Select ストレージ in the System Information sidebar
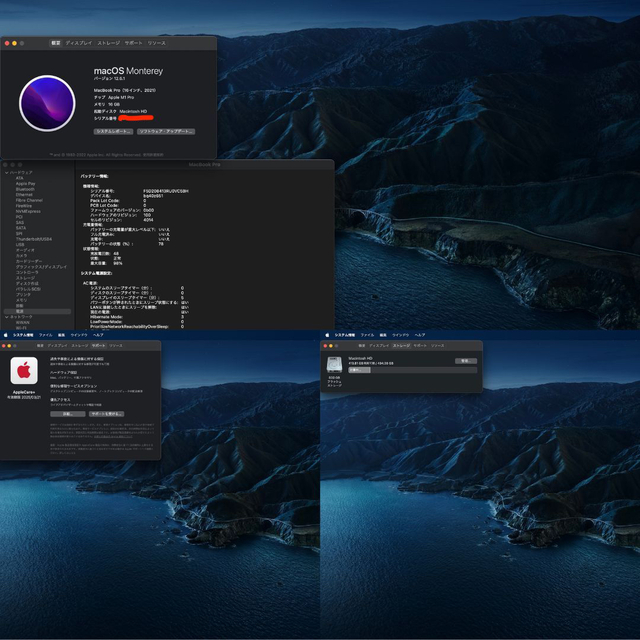 (x=25, y=278)
